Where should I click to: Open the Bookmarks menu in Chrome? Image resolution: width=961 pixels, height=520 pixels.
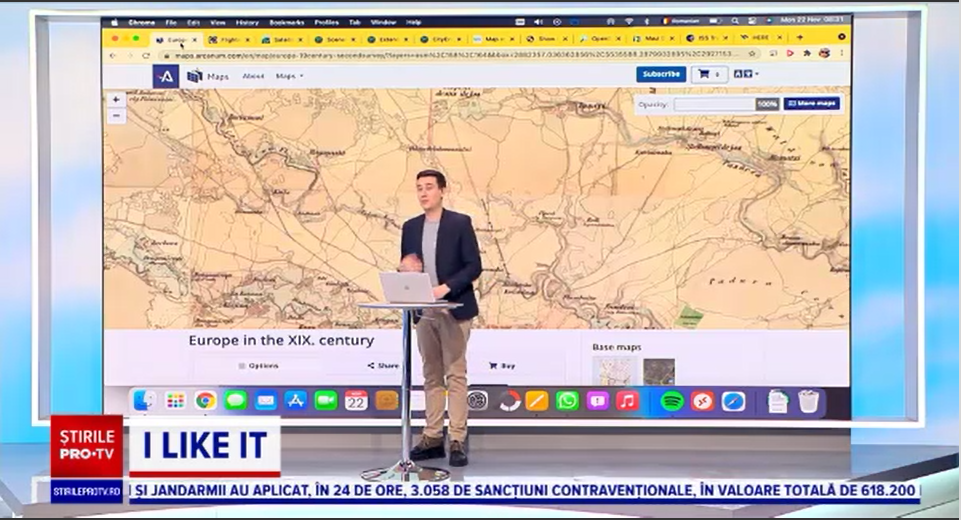286,22
